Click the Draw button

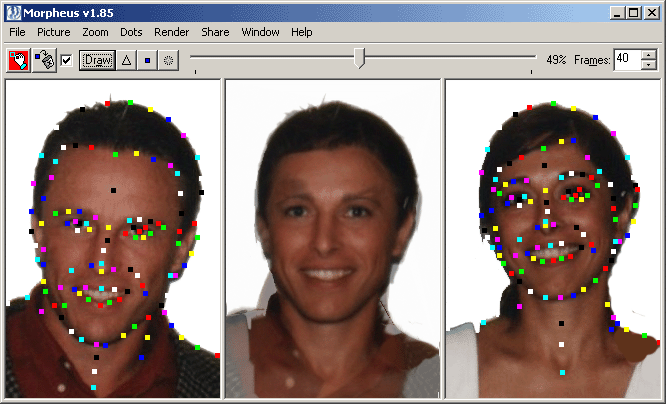point(98,60)
